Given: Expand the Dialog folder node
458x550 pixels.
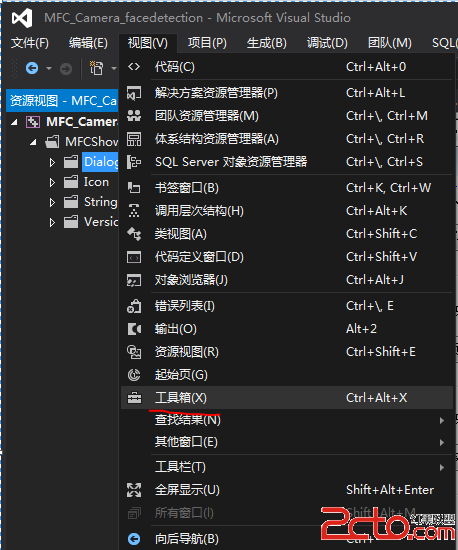Looking at the screenshot, I should coord(52,162).
